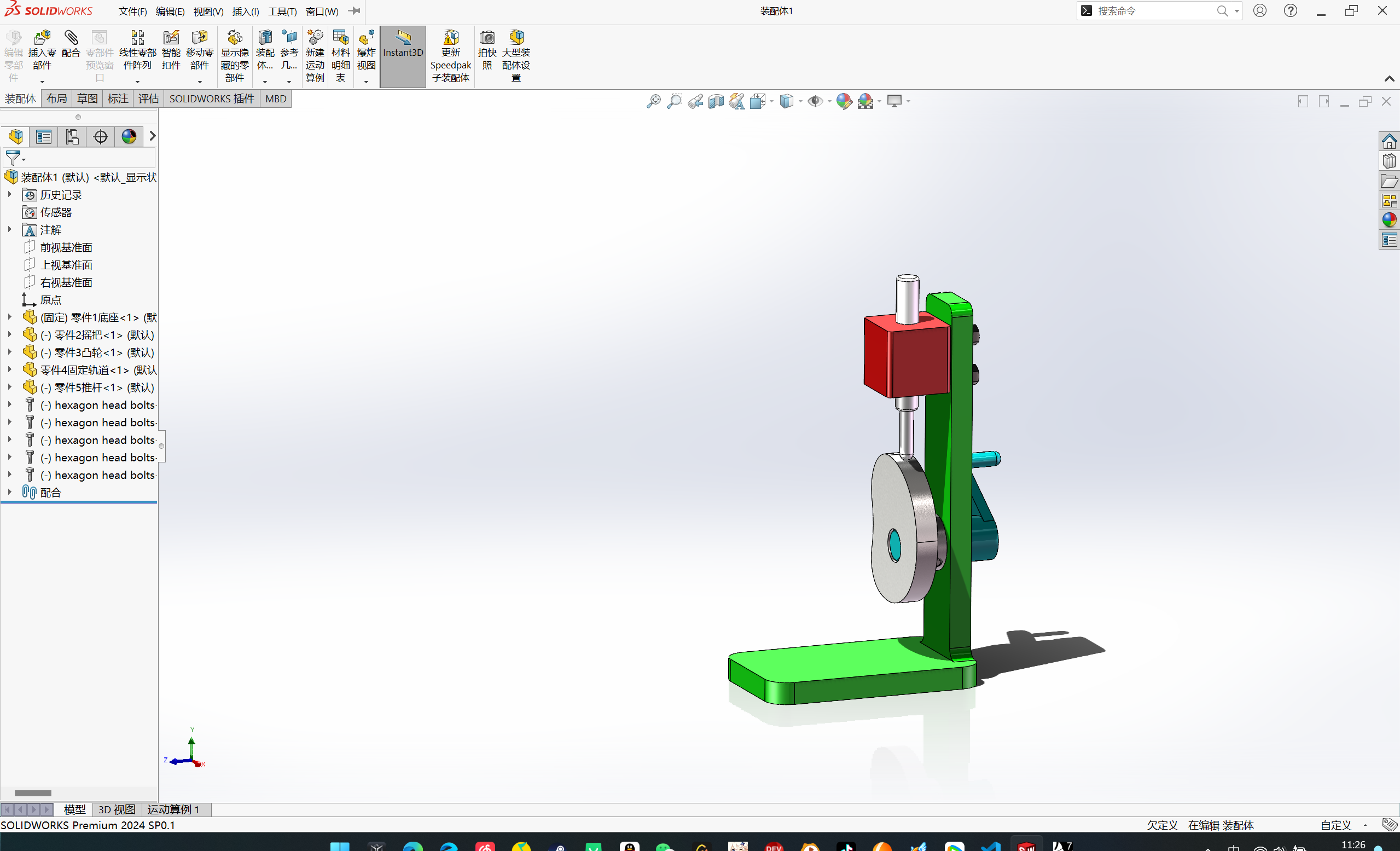
Task: Open the Display Style dropdown arrow
Action: point(800,101)
